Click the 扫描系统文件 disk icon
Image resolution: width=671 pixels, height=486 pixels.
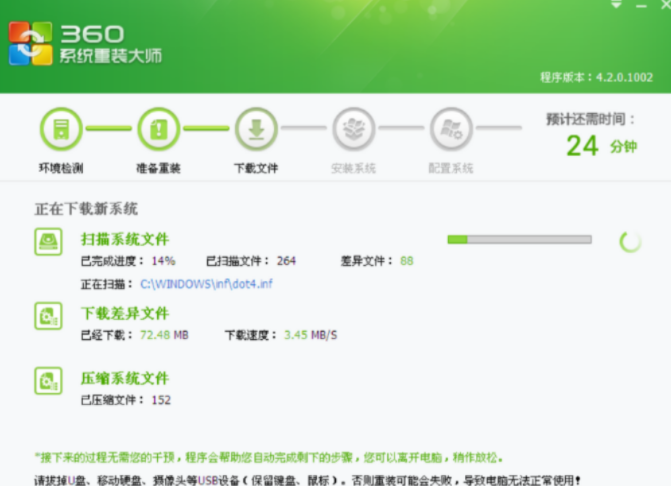[x=48, y=242]
